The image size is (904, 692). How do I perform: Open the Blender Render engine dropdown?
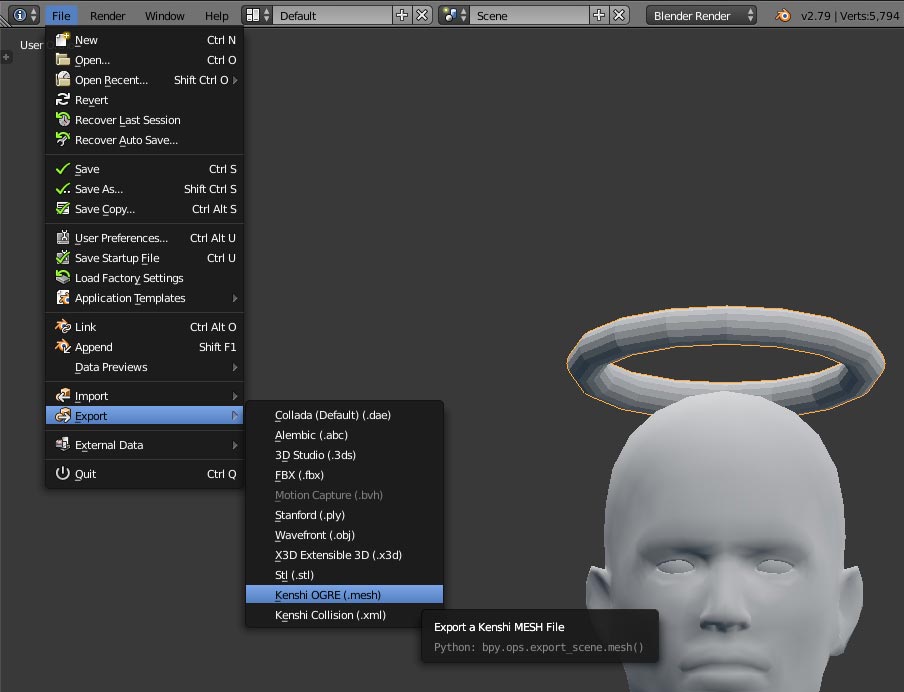coord(703,15)
